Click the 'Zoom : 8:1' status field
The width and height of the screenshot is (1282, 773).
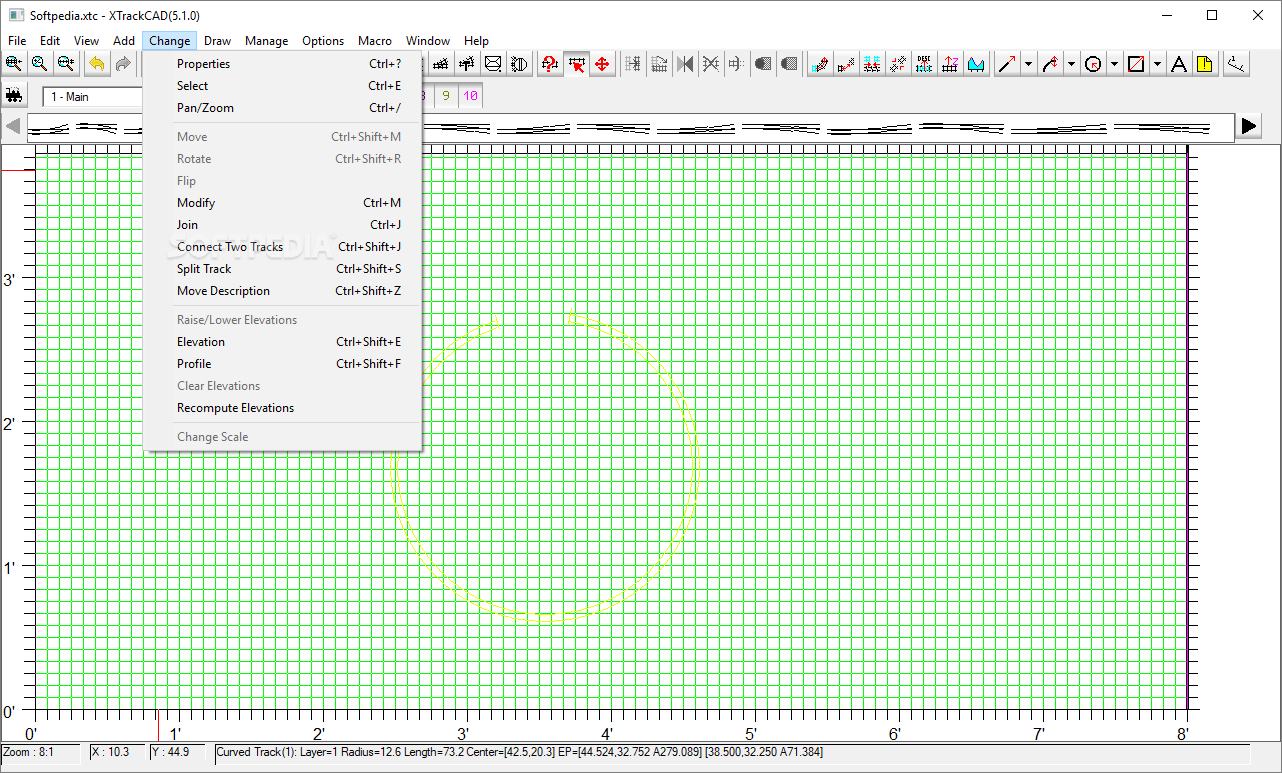(x=41, y=752)
